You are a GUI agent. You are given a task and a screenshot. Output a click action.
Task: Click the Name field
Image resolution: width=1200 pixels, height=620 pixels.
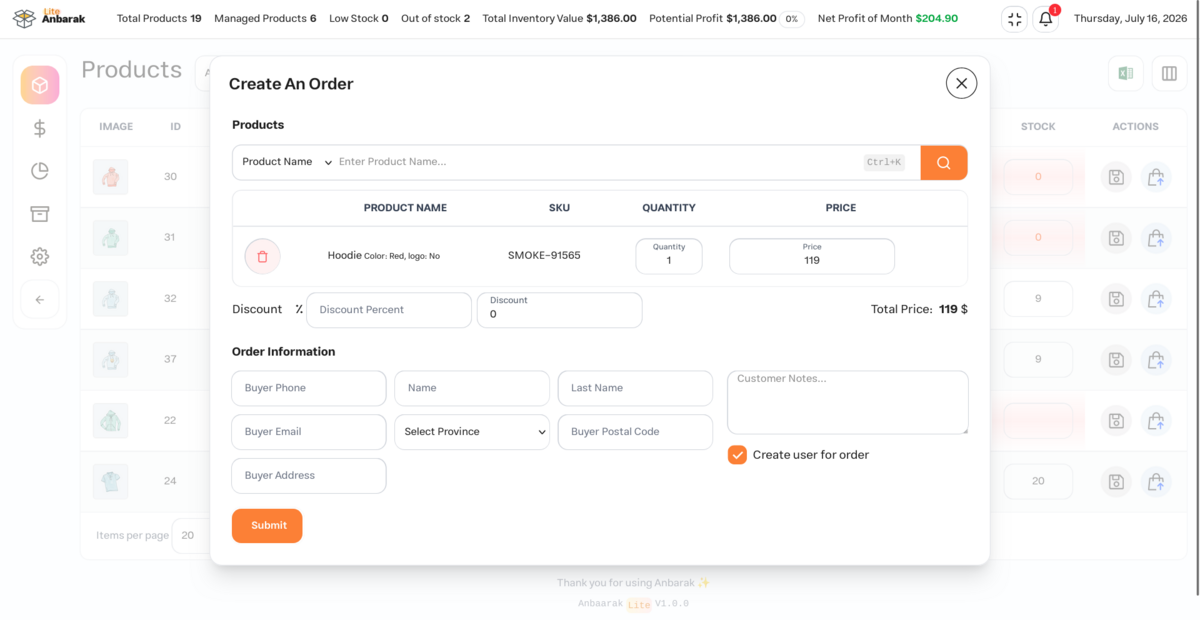[472, 388]
